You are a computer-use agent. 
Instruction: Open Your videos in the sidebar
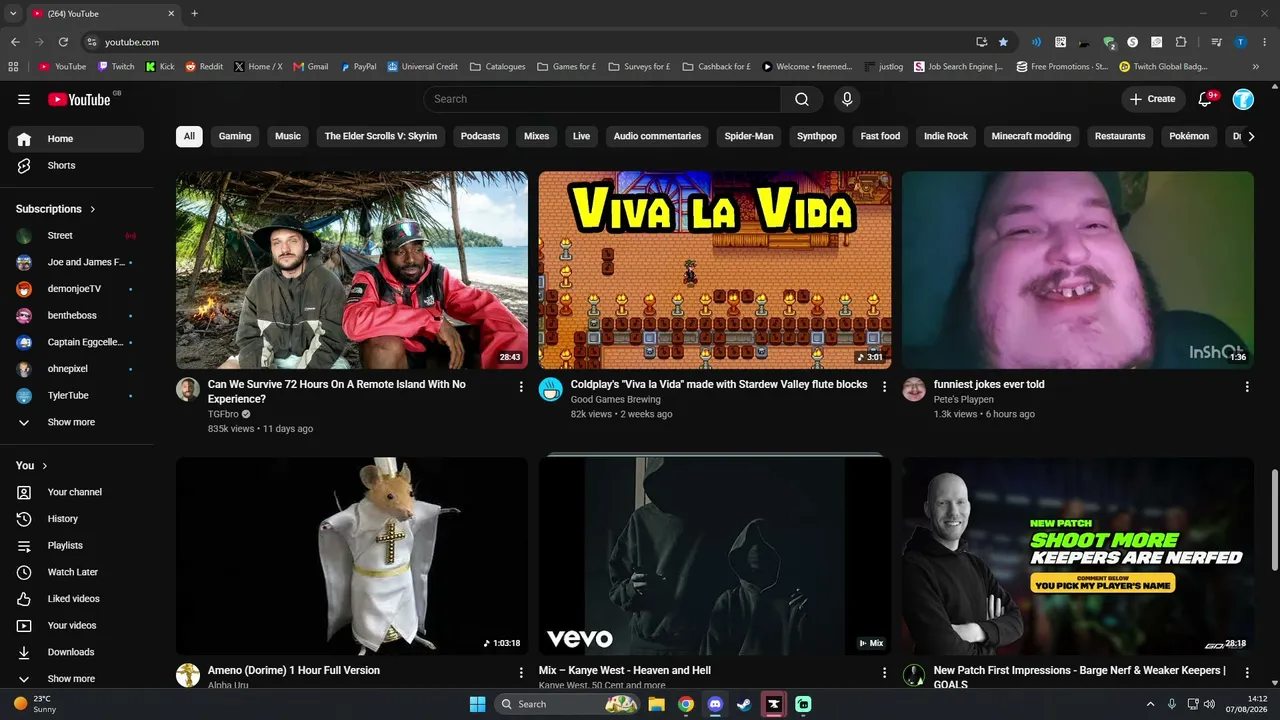coord(76,625)
